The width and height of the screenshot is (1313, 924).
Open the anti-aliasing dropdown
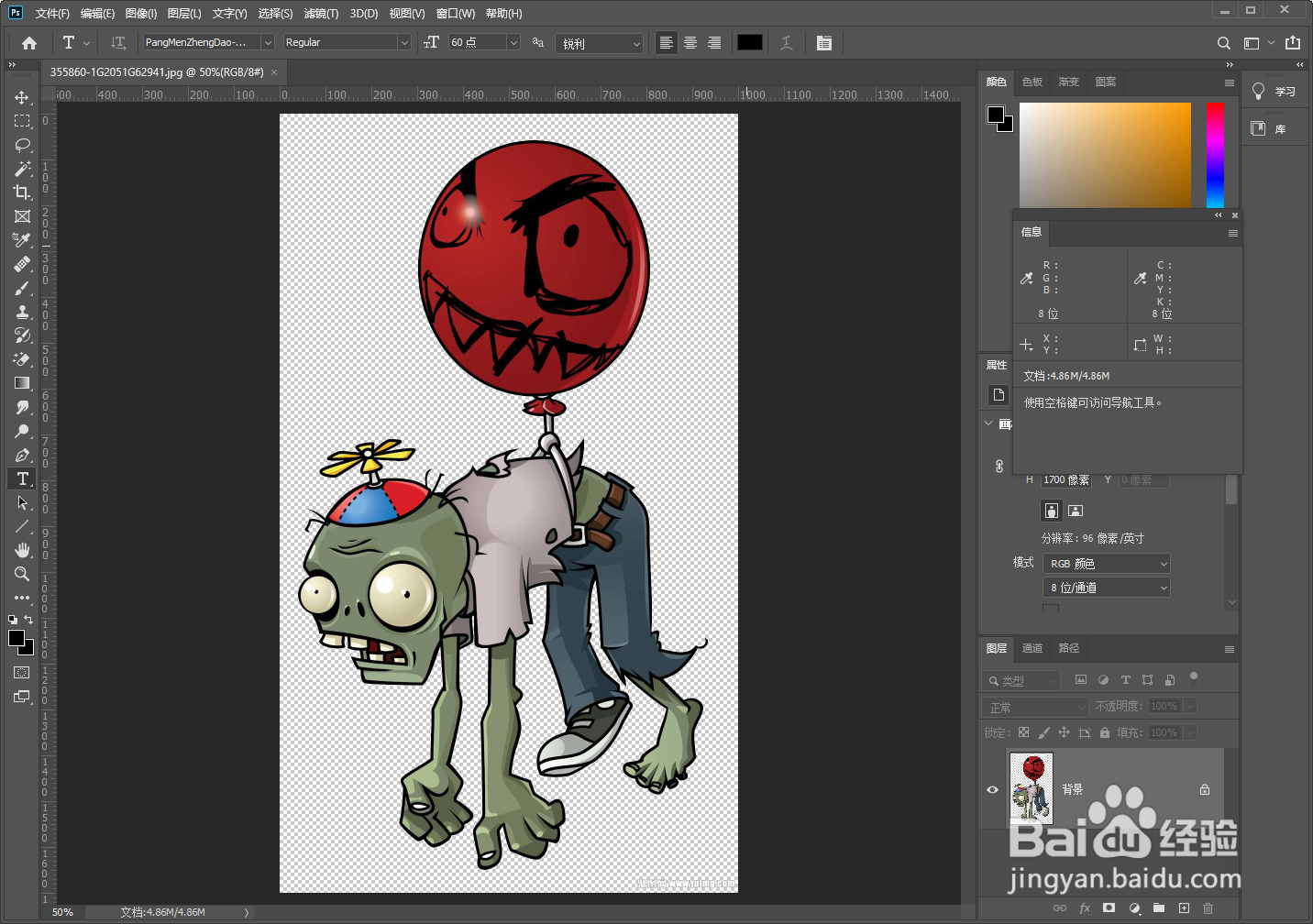[599, 43]
